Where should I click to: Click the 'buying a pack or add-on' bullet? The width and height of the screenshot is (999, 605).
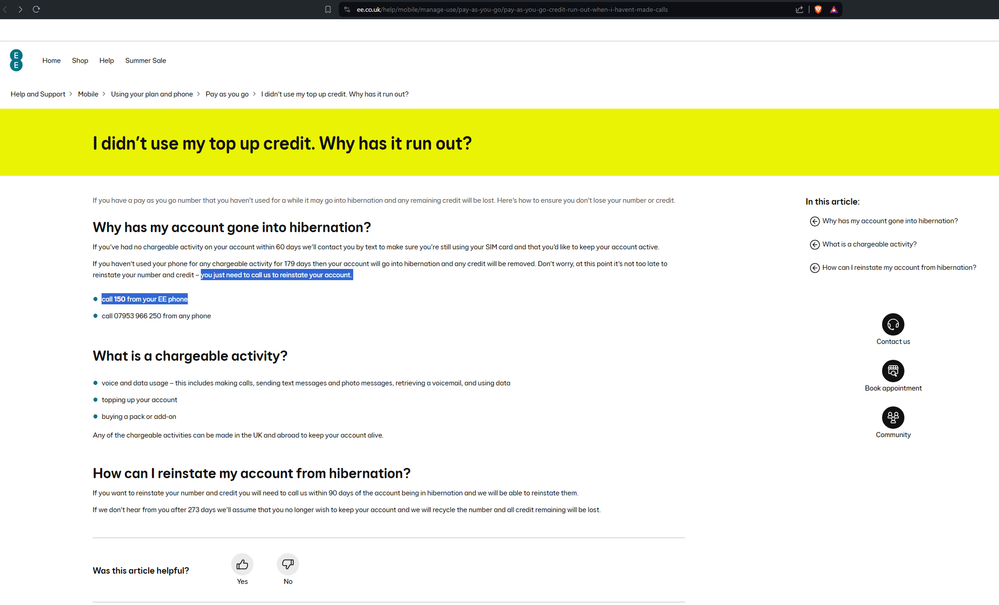(x=139, y=416)
